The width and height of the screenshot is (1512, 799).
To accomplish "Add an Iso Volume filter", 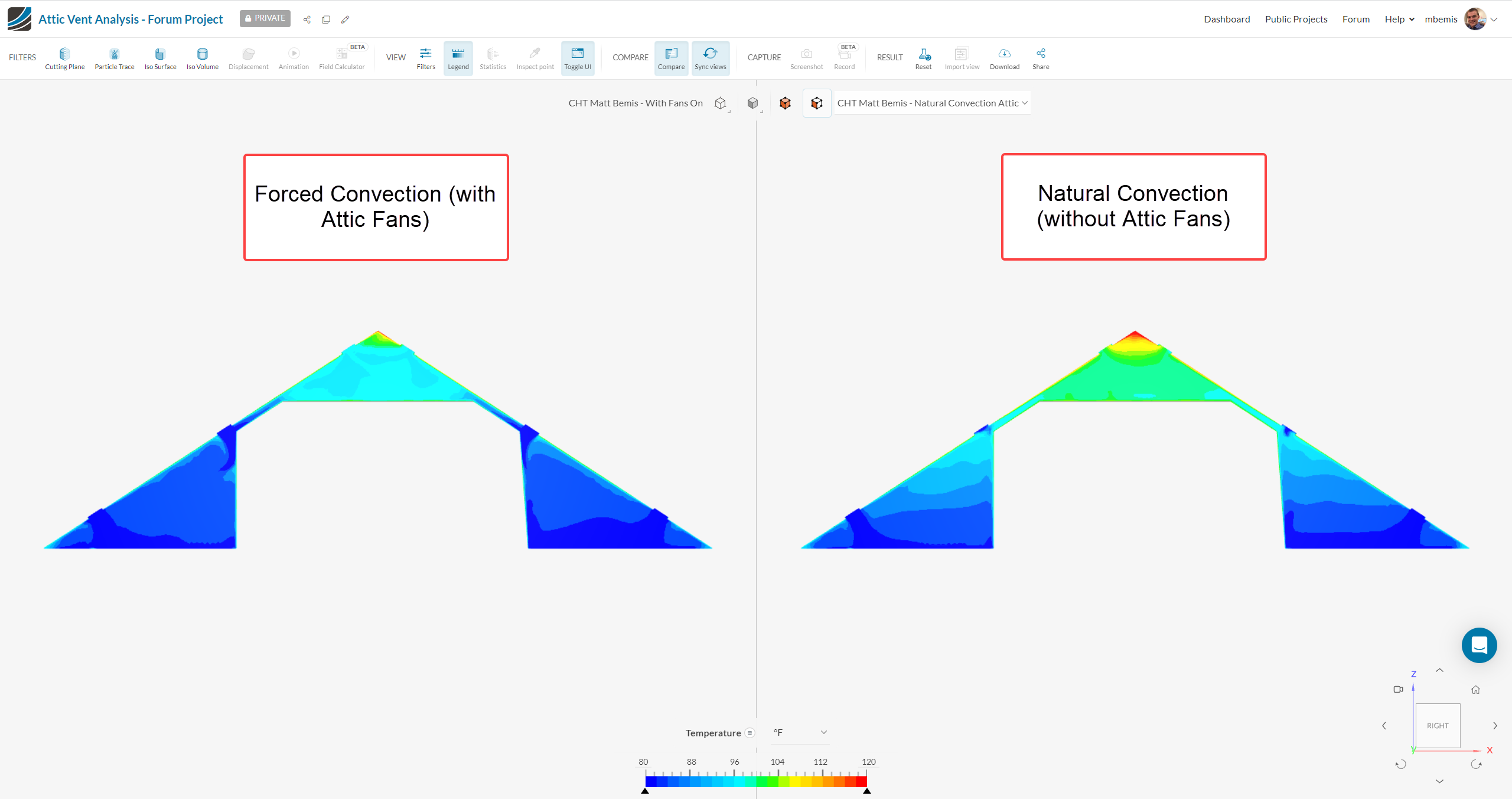I will (203, 58).
